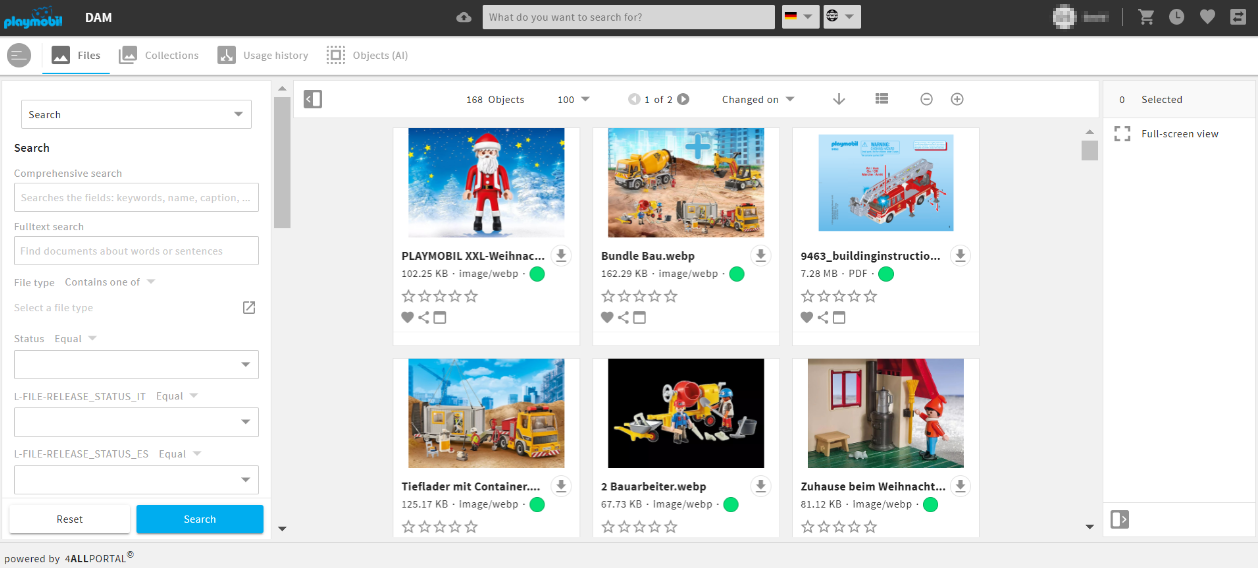Screen dimensions: 1258x568
Task: Collapse the left filter panel
Action: 313,99
